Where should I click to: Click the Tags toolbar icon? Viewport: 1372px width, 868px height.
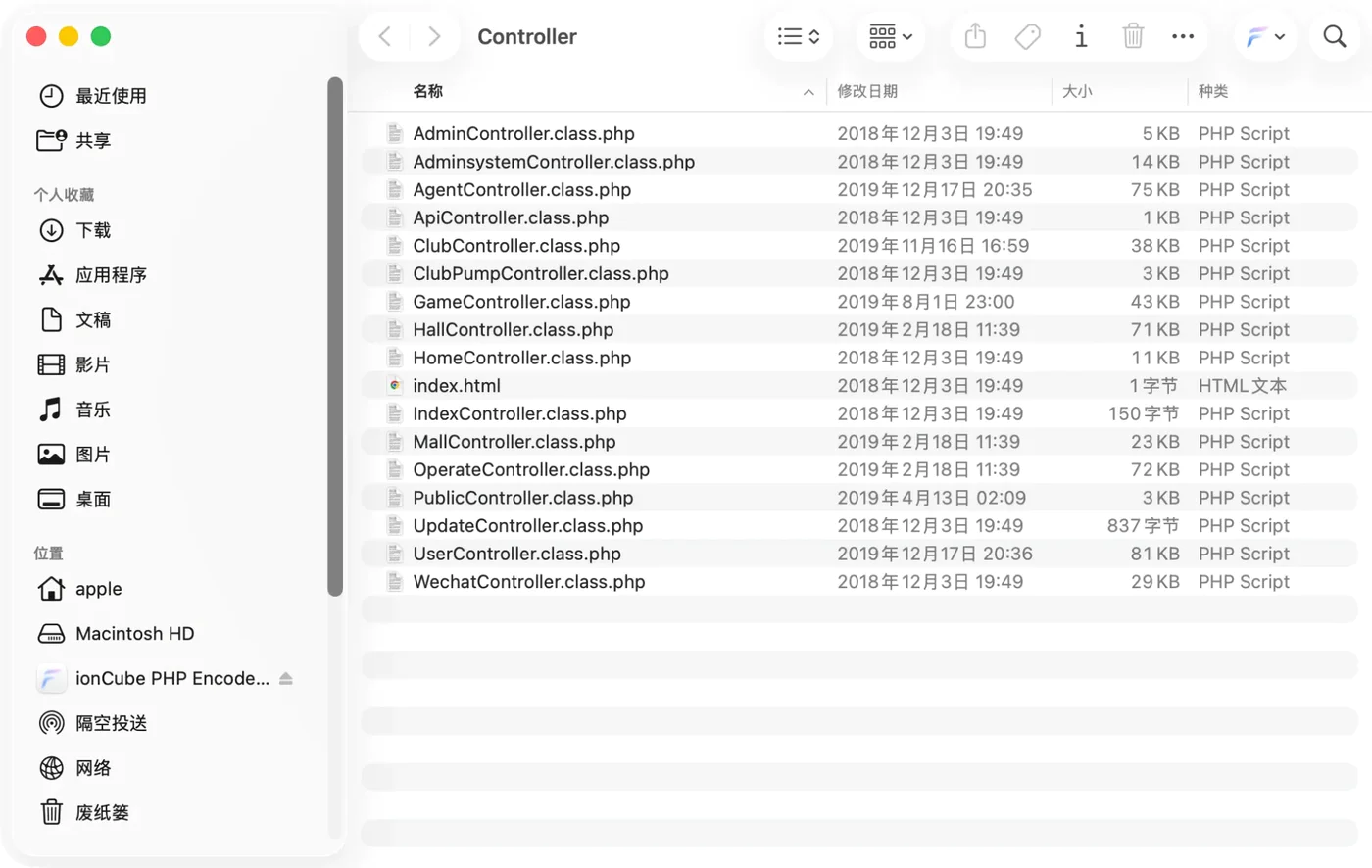pos(1027,37)
